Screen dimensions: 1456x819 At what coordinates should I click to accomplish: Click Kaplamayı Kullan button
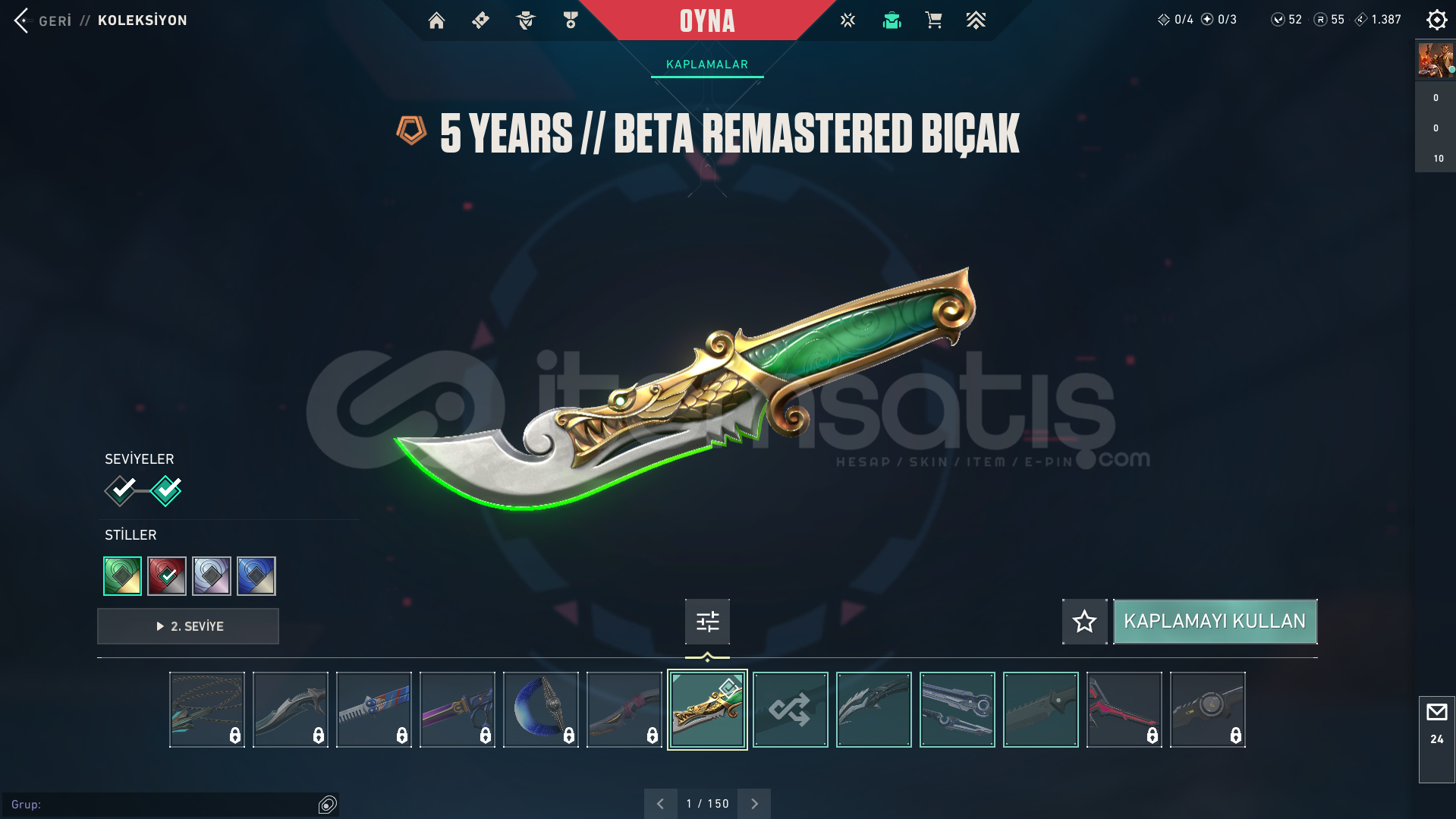(x=1215, y=622)
